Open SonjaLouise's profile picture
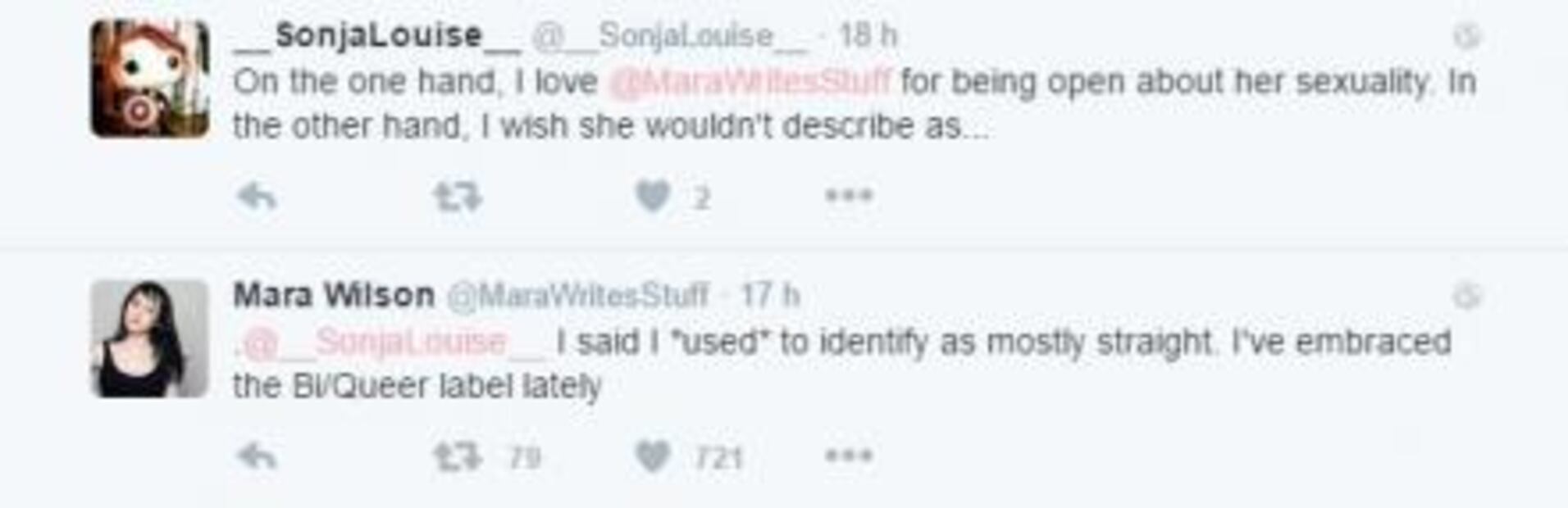 [150, 79]
